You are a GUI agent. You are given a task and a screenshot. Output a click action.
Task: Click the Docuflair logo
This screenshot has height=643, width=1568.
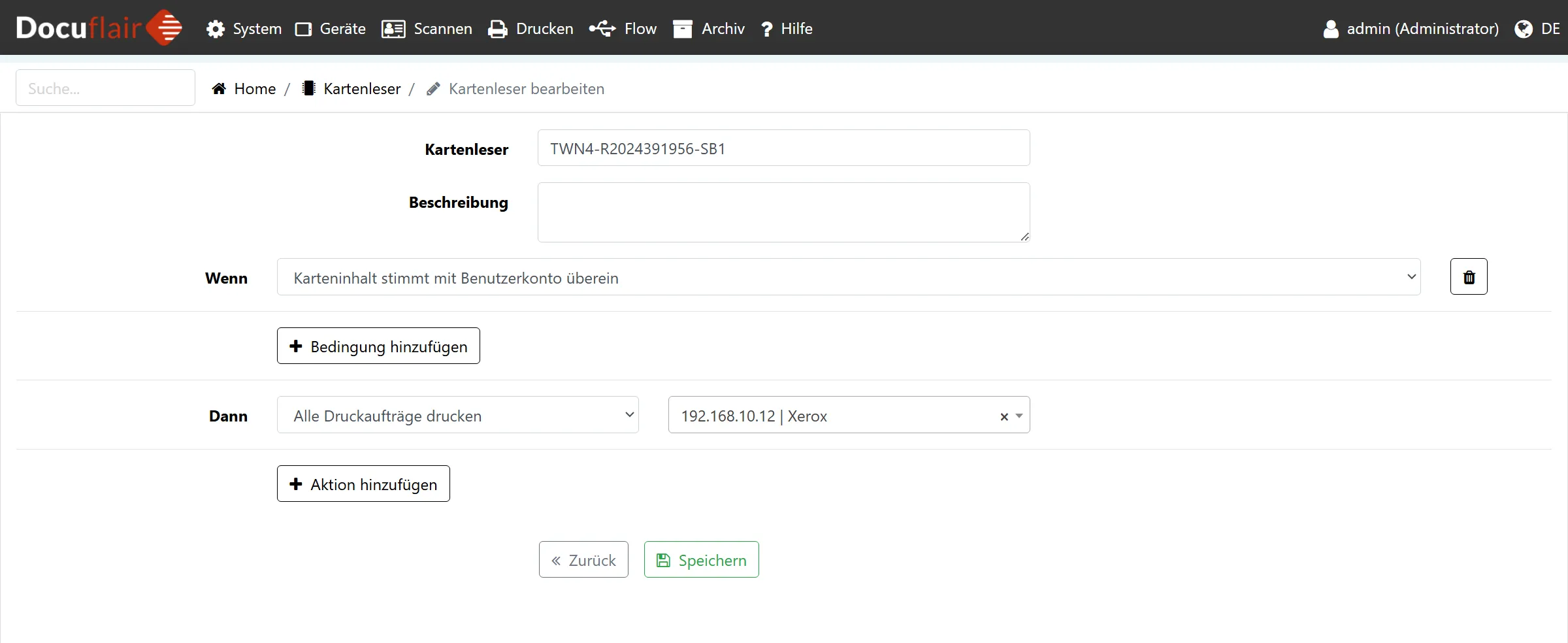pyautogui.click(x=98, y=28)
